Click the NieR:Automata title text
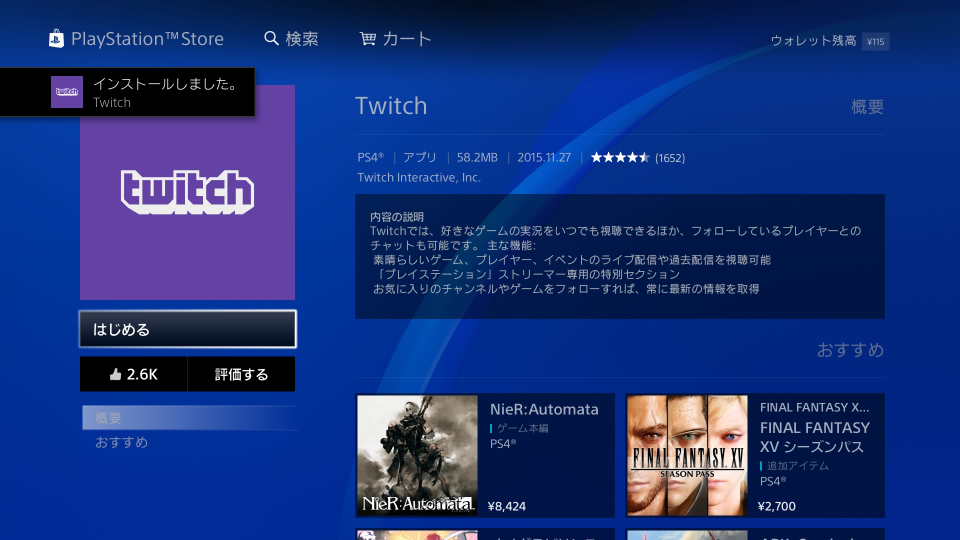 [544, 409]
